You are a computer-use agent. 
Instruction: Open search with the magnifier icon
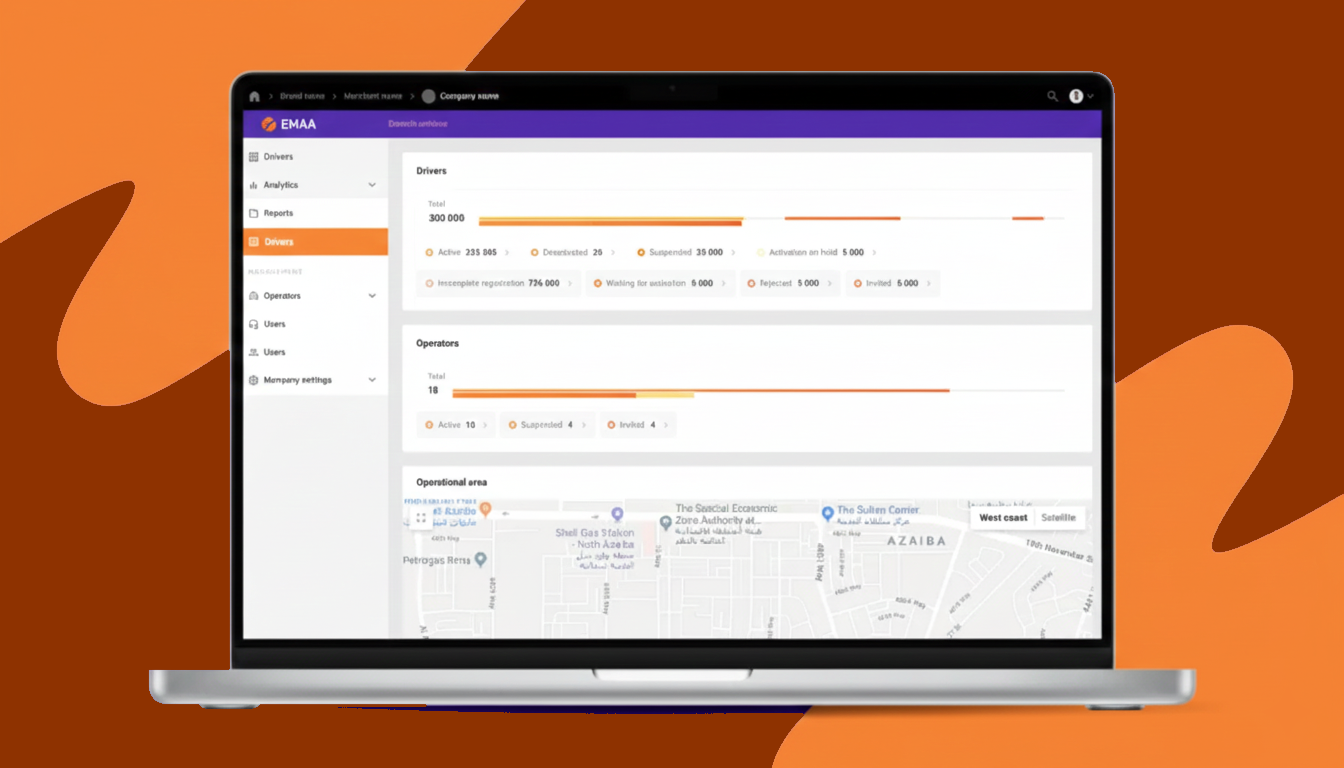pyautogui.click(x=1052, y=96)
